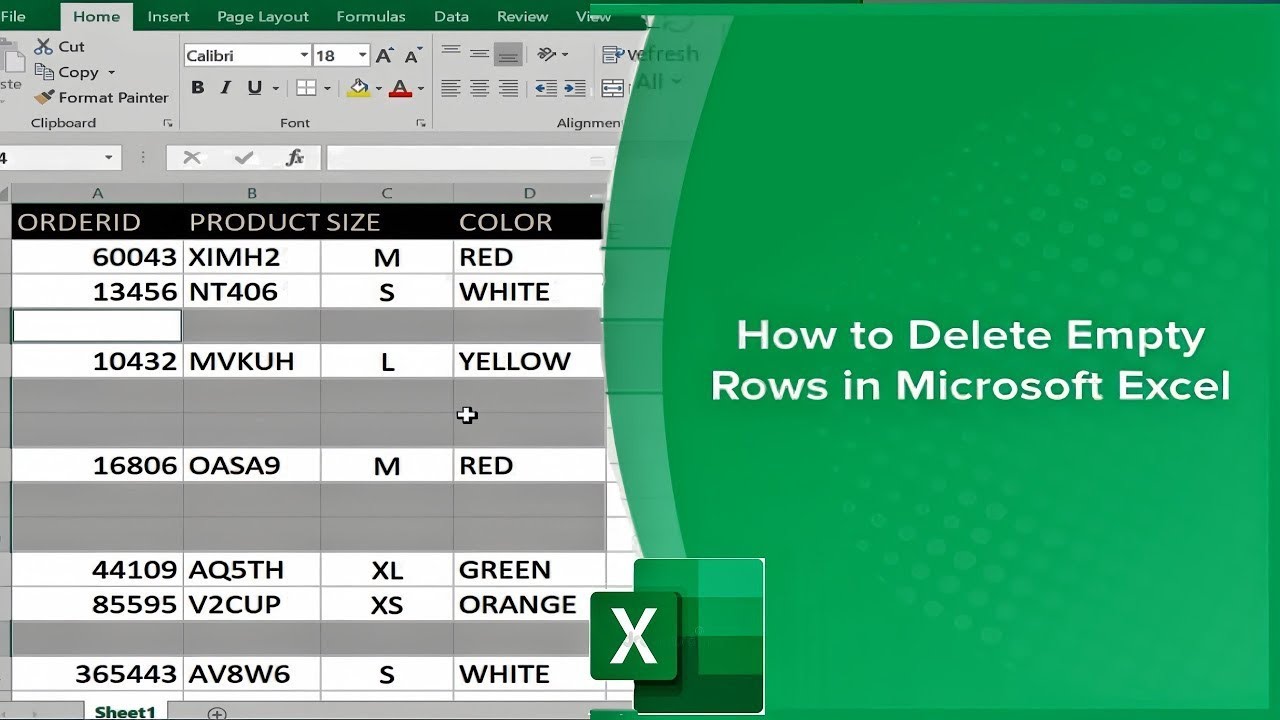
Task: Select cell containing MVKUH
Action: [252, 361]
